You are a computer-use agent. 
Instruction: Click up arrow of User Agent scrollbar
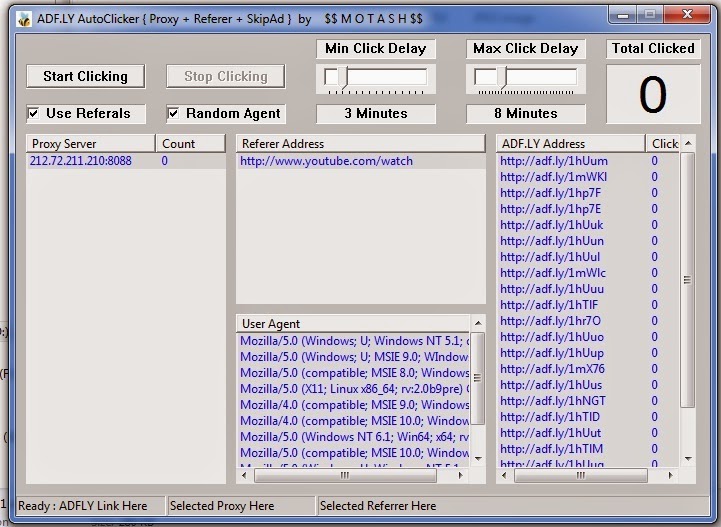(478, 323)
